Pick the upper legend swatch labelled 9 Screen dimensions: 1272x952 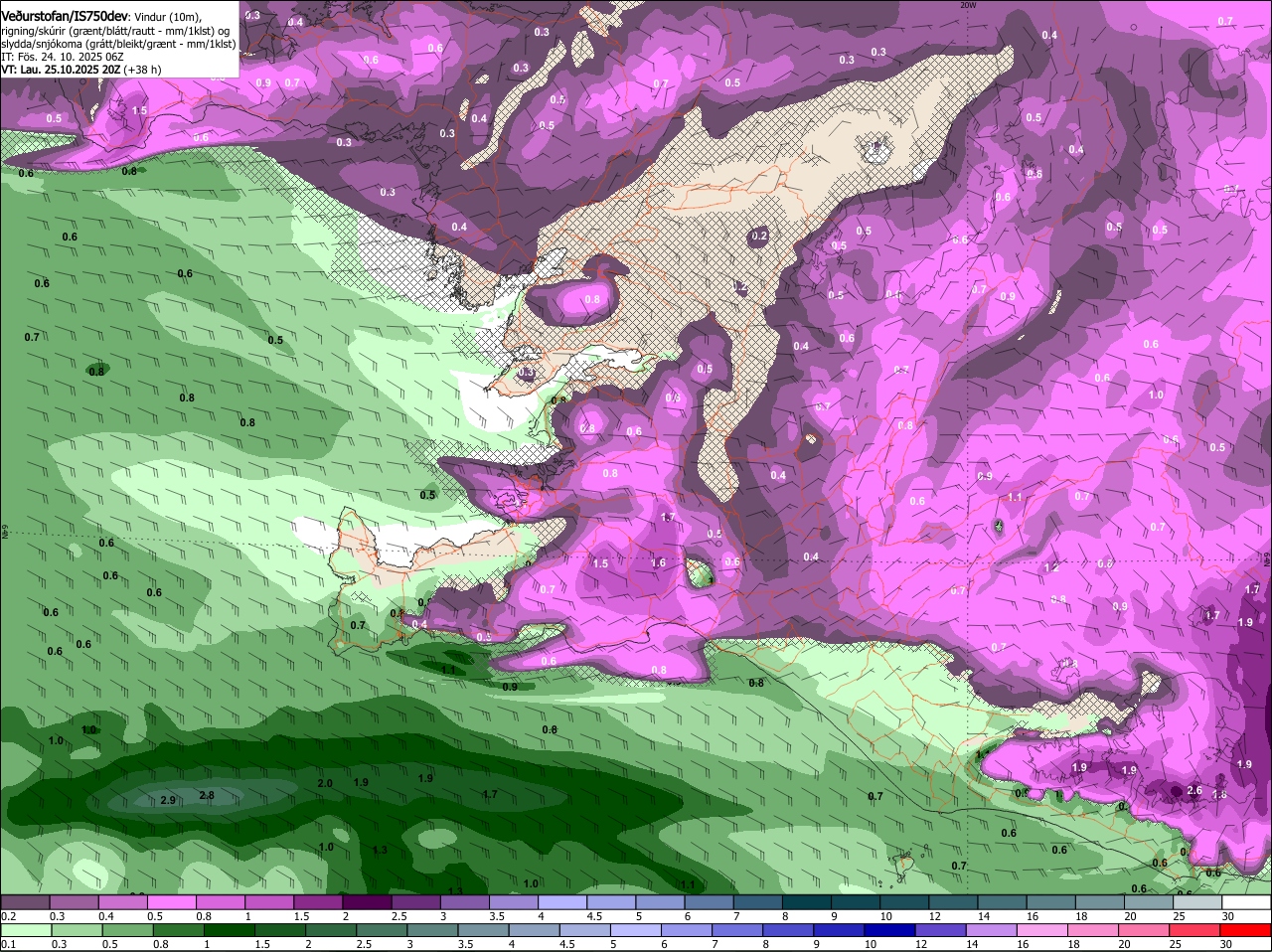(x=856, y=902)
